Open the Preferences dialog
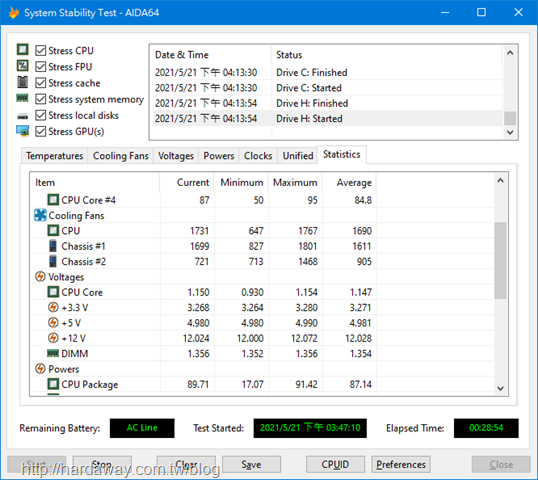This screenshot has height=480, width=538. 401,464
